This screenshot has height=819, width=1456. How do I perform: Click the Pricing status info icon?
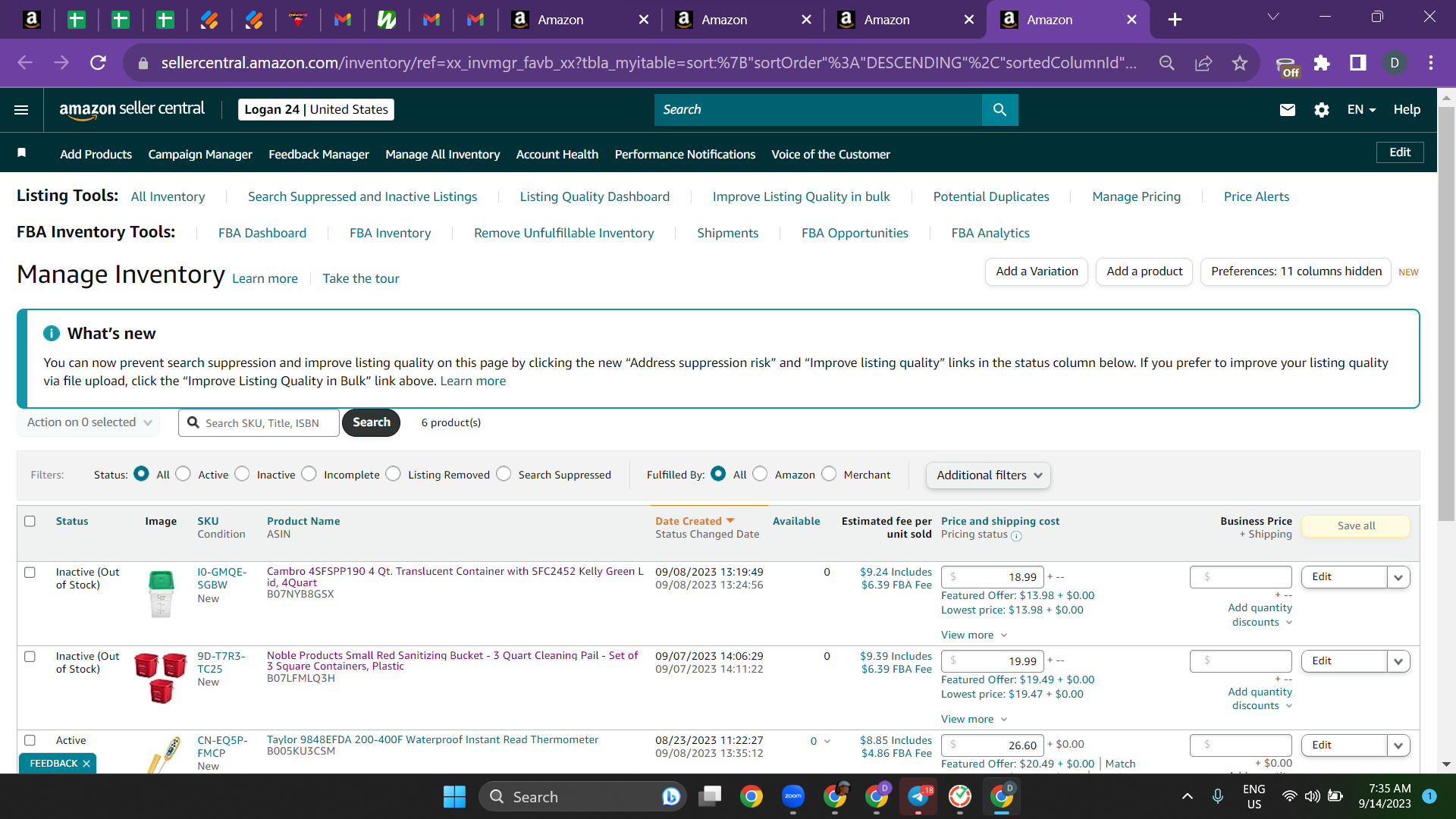[x=1016, y=536]
